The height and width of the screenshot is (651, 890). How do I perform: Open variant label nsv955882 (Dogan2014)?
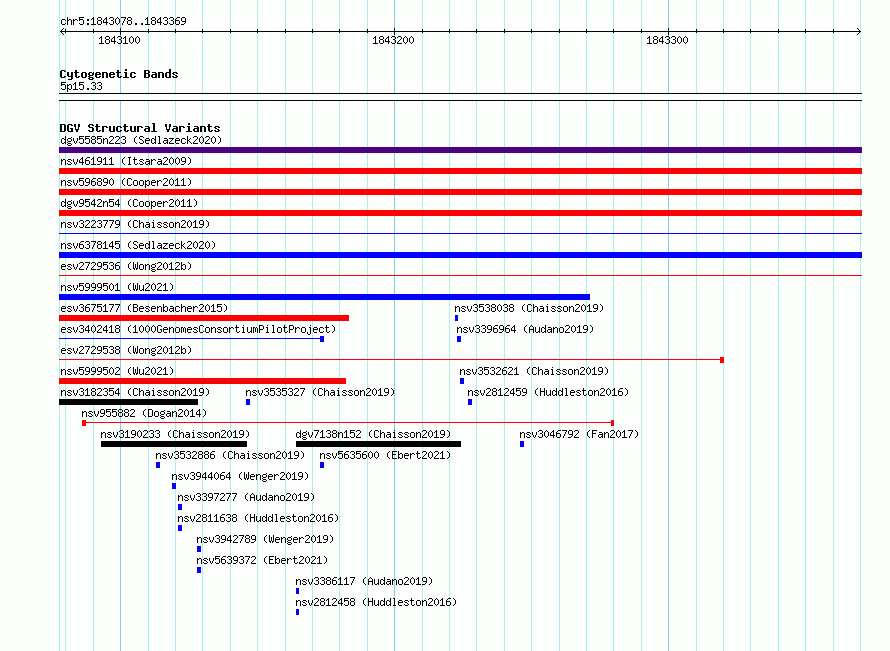click(x=144, y=413)
